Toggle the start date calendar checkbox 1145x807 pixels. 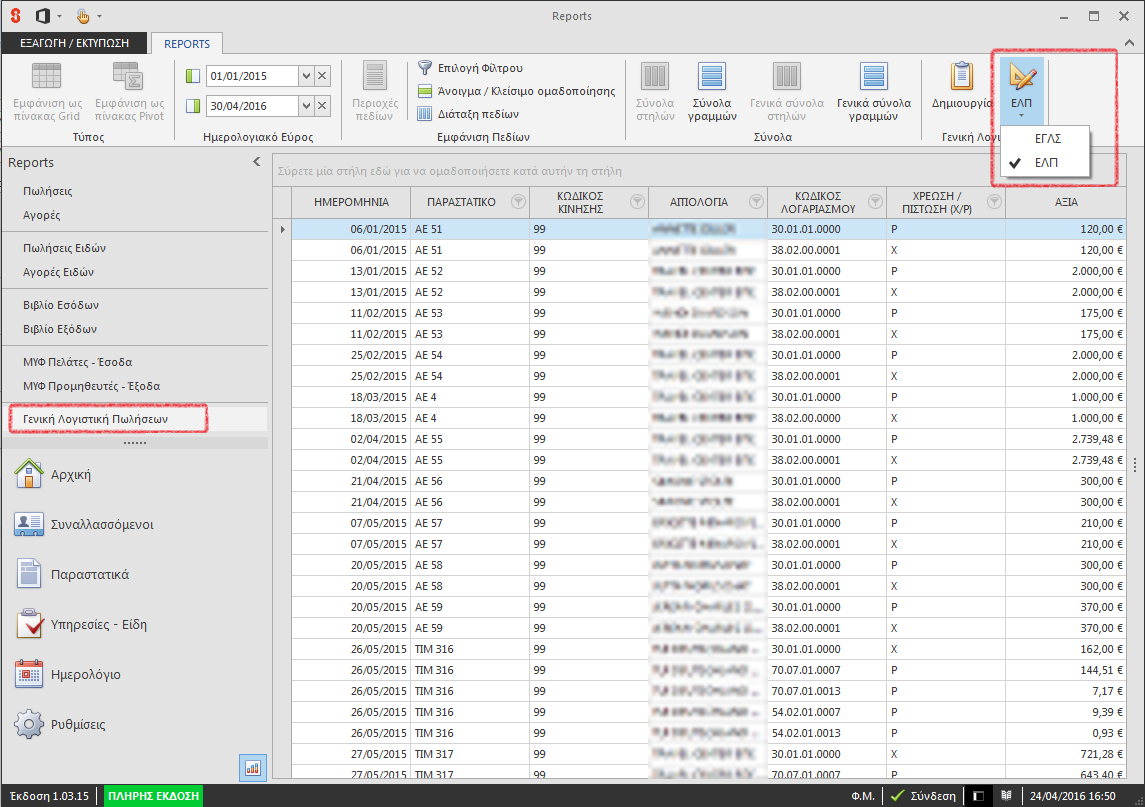click(x=193, y=76)
